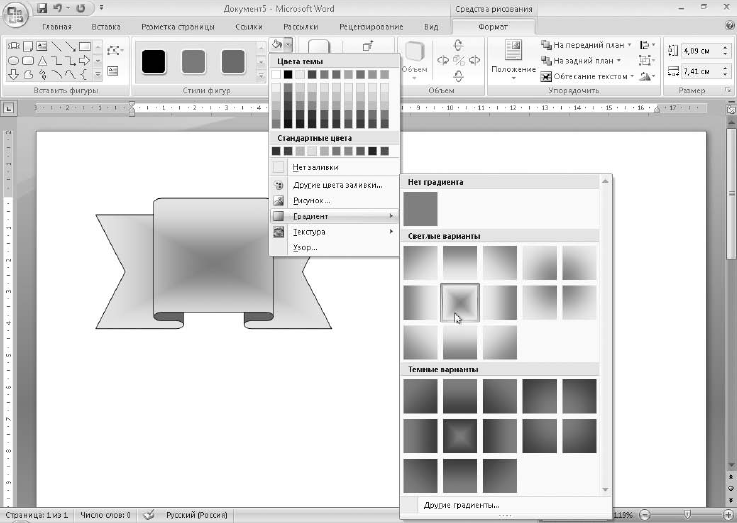Viewport: 737px width, 523px height.
Task: Click the paint bucket Shape Fill icon
Action: pos(276,45)
